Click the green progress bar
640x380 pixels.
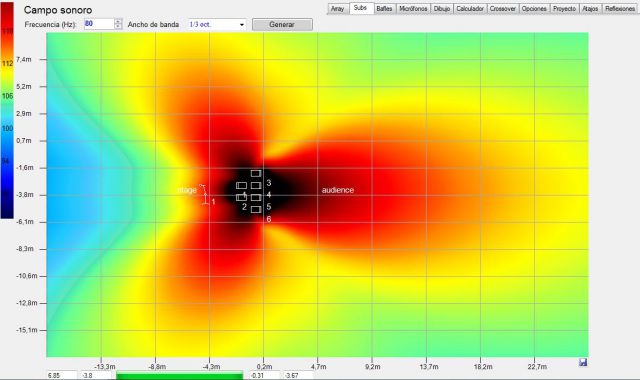coord(180,376)
